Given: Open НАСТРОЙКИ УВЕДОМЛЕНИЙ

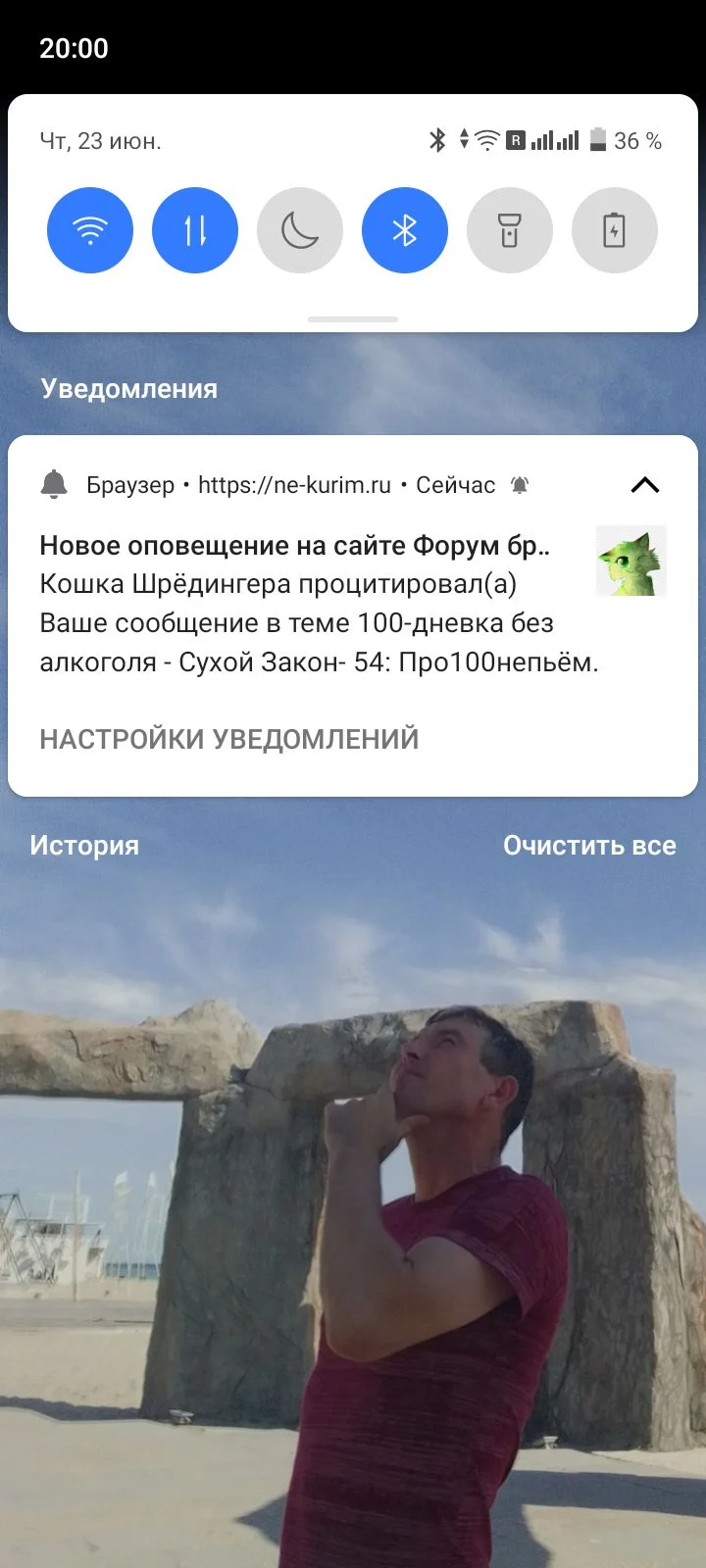Looking at the screenshot, I should 229,739.
